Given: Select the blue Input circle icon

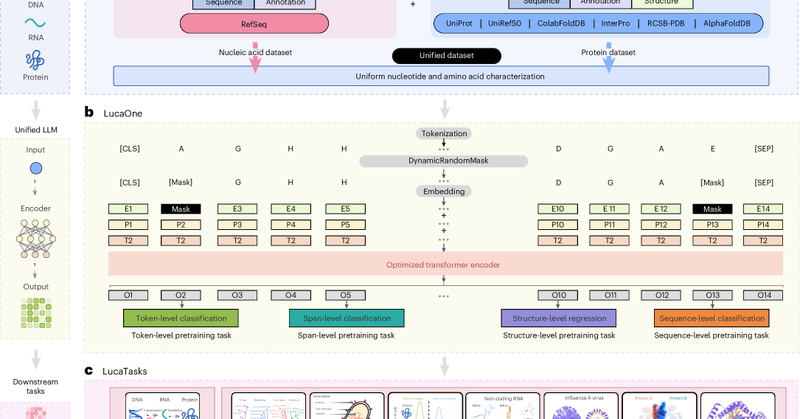Looking at the screenshot, I should click(36, 168).
